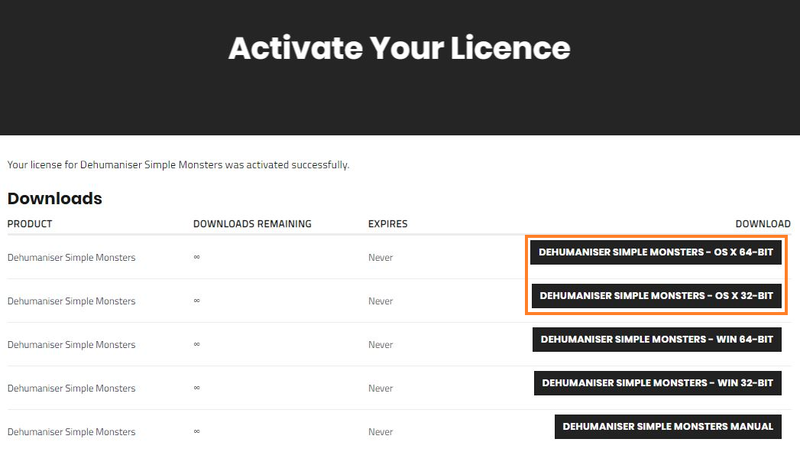Click the product name in the Manual row
Viewport: 800px width, 452px height.
click(71, 432)
